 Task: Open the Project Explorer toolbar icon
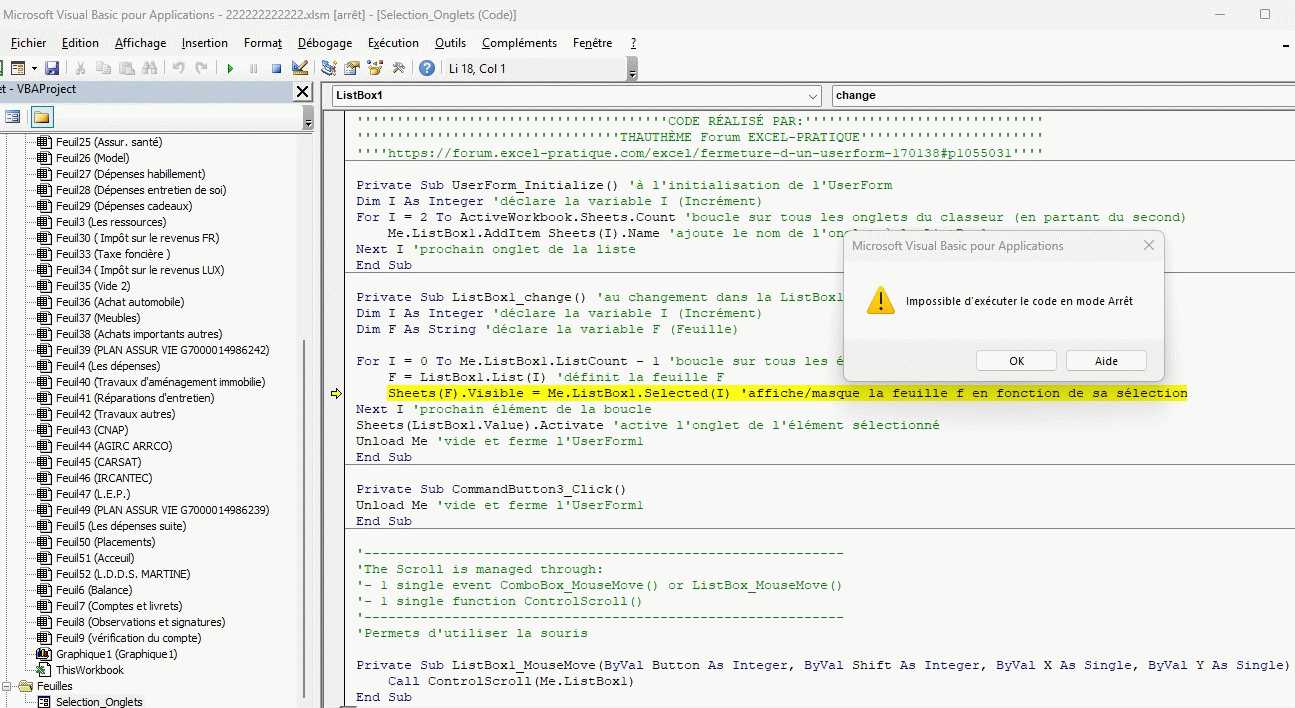(329, 68)
